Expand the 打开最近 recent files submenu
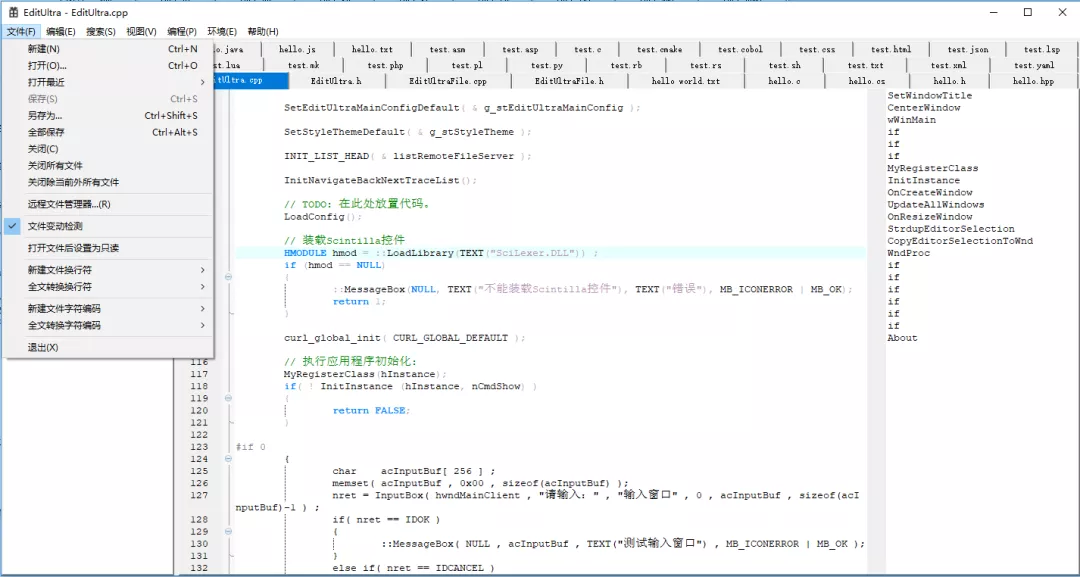The width and height of the screenshot is (1080, 577). tap(109, 82)
